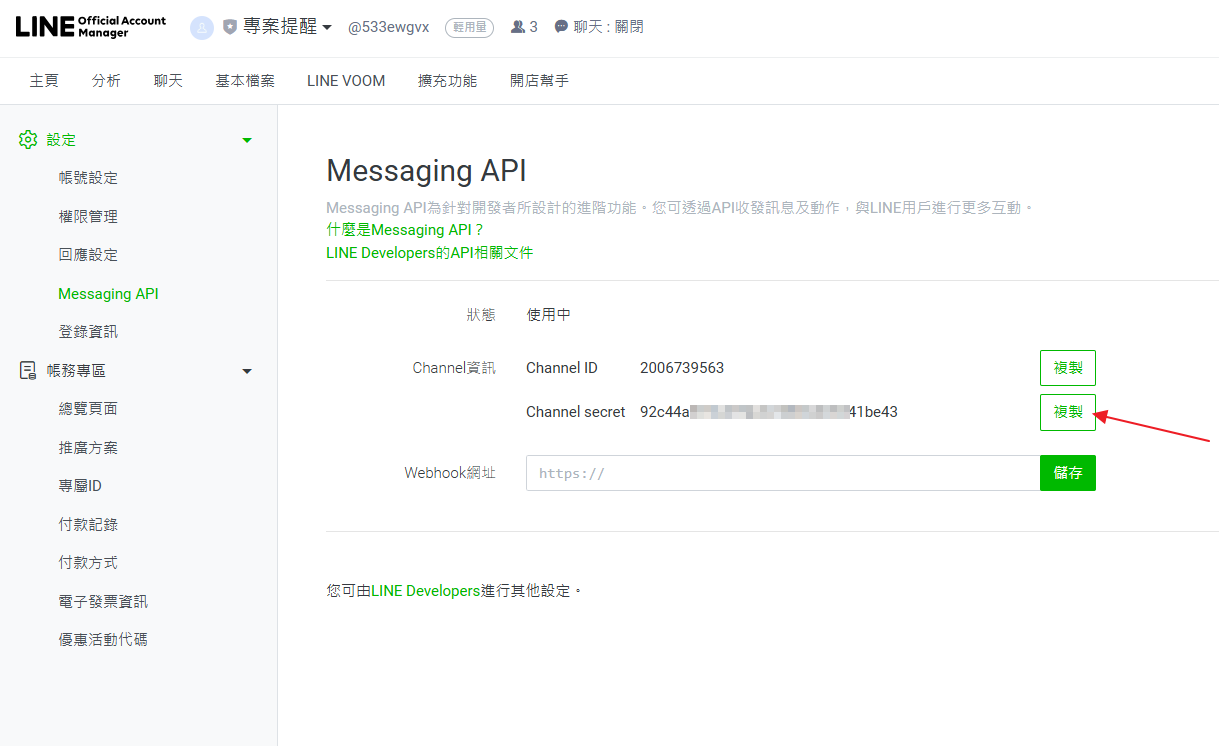Open the 專案提醒 account dropdown

coord(288,27)
